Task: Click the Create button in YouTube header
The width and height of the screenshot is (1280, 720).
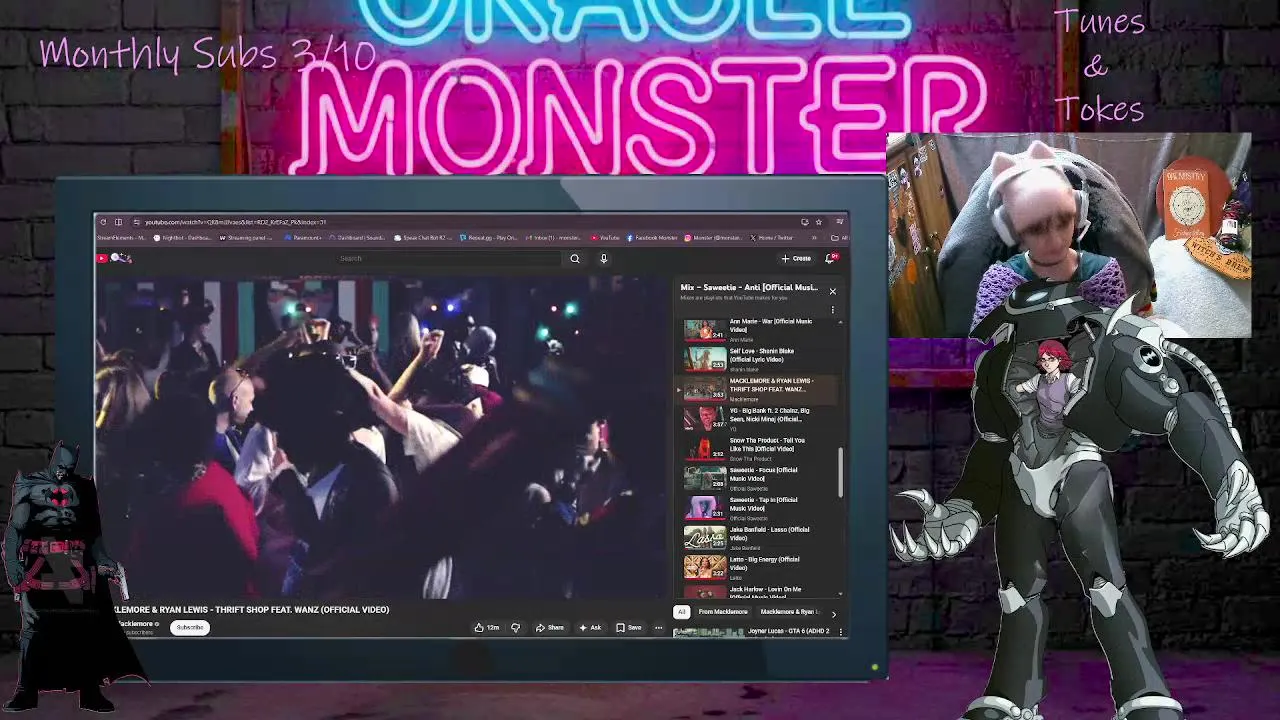Action: (797, 259)
